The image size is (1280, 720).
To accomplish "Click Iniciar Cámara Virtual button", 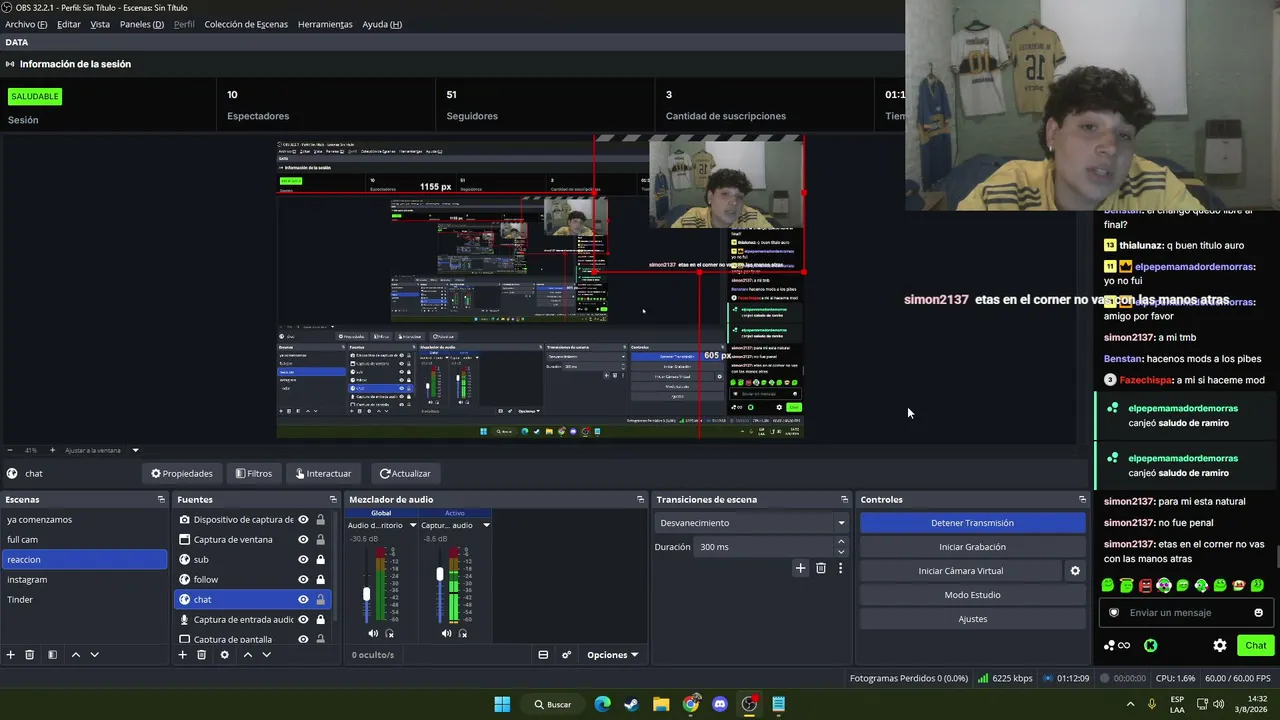I will pos(960,571).
